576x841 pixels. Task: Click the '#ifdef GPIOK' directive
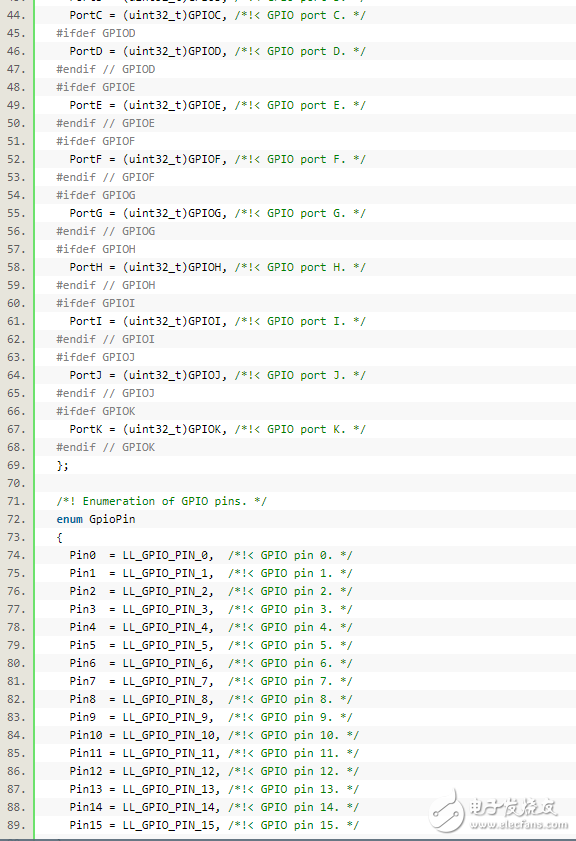point(96,411)
